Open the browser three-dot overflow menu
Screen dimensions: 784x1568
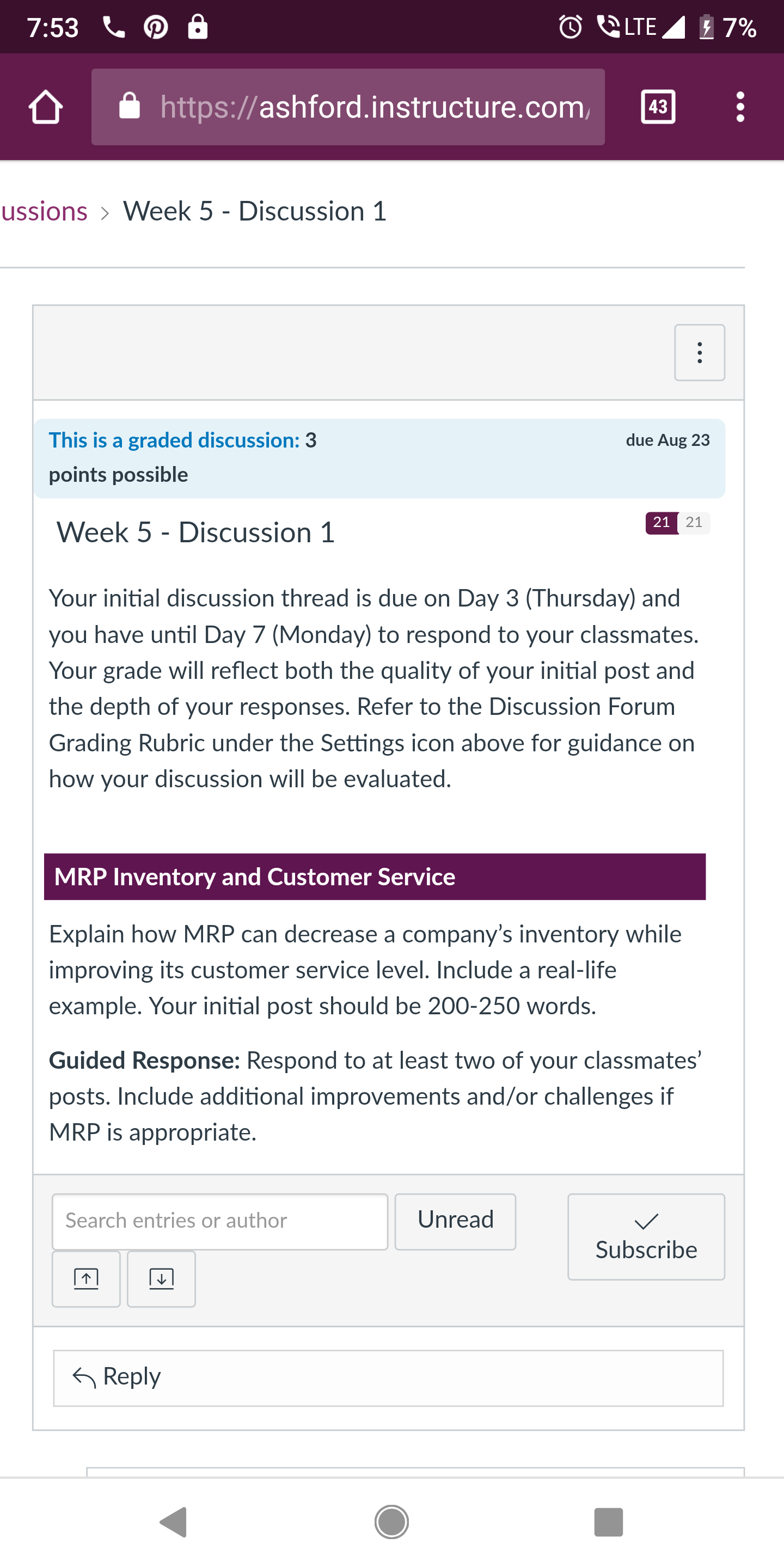(x=740, y=107)
